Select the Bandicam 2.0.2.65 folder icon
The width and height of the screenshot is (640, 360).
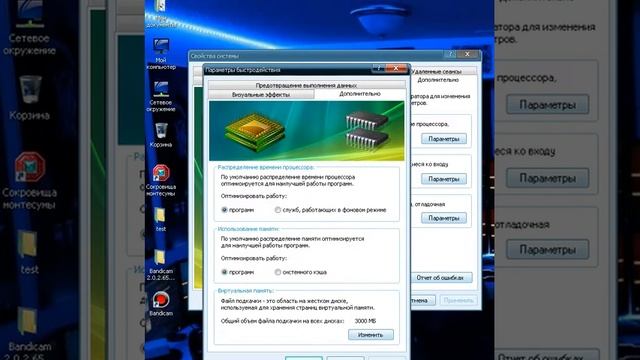click(x=161, y=265)
